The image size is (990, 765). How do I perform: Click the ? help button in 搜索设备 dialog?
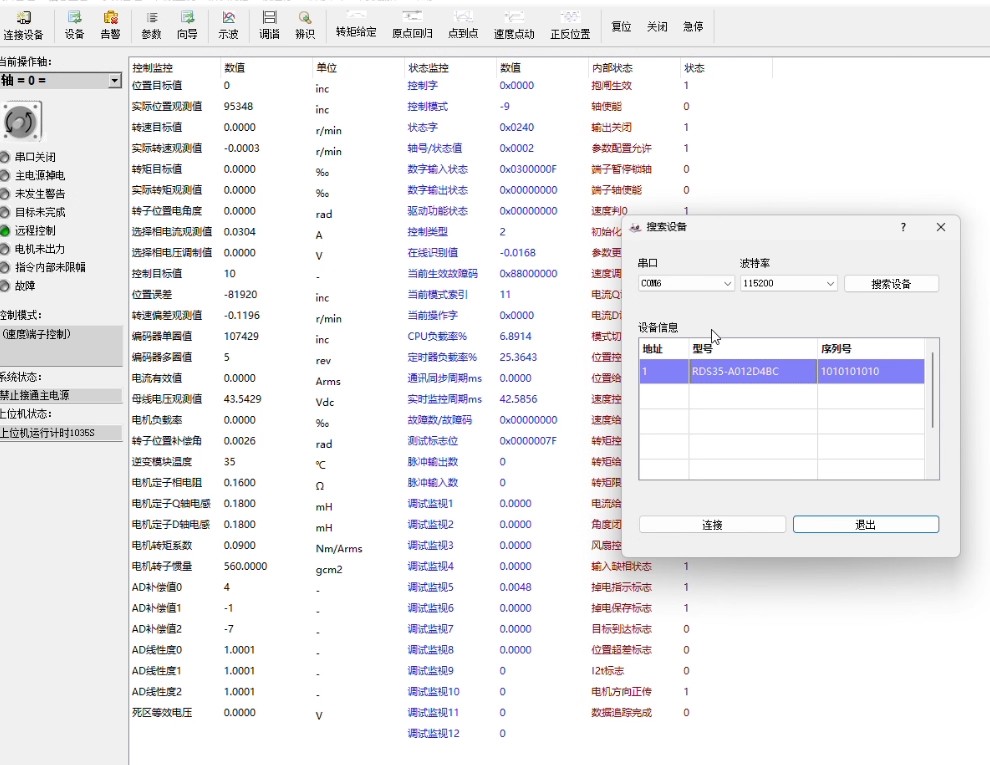pos(903,227)
